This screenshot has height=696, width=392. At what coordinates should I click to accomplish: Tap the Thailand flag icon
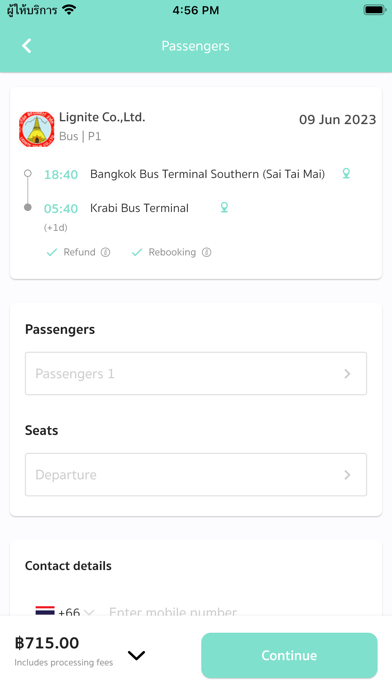tap(45, 611)
